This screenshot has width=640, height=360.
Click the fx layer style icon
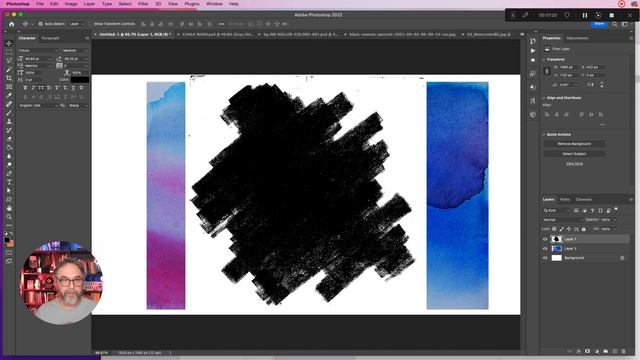[x=578, y=351]
